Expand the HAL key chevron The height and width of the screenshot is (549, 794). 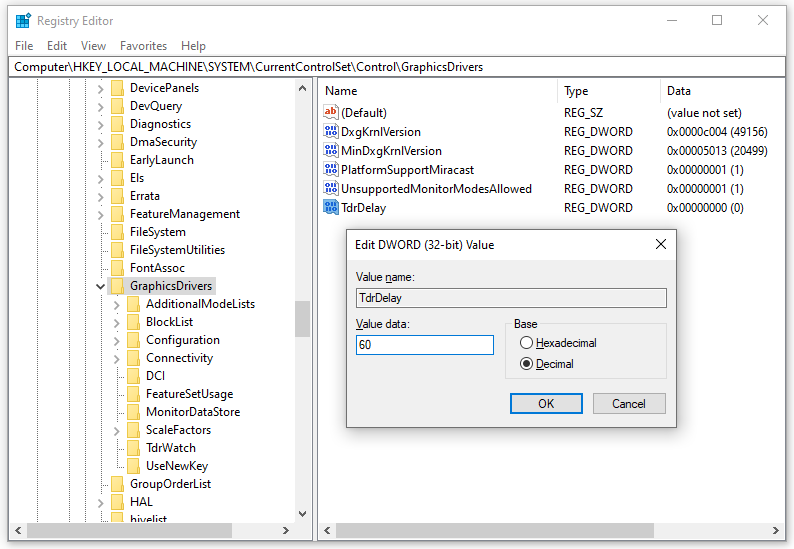point(100,502)
